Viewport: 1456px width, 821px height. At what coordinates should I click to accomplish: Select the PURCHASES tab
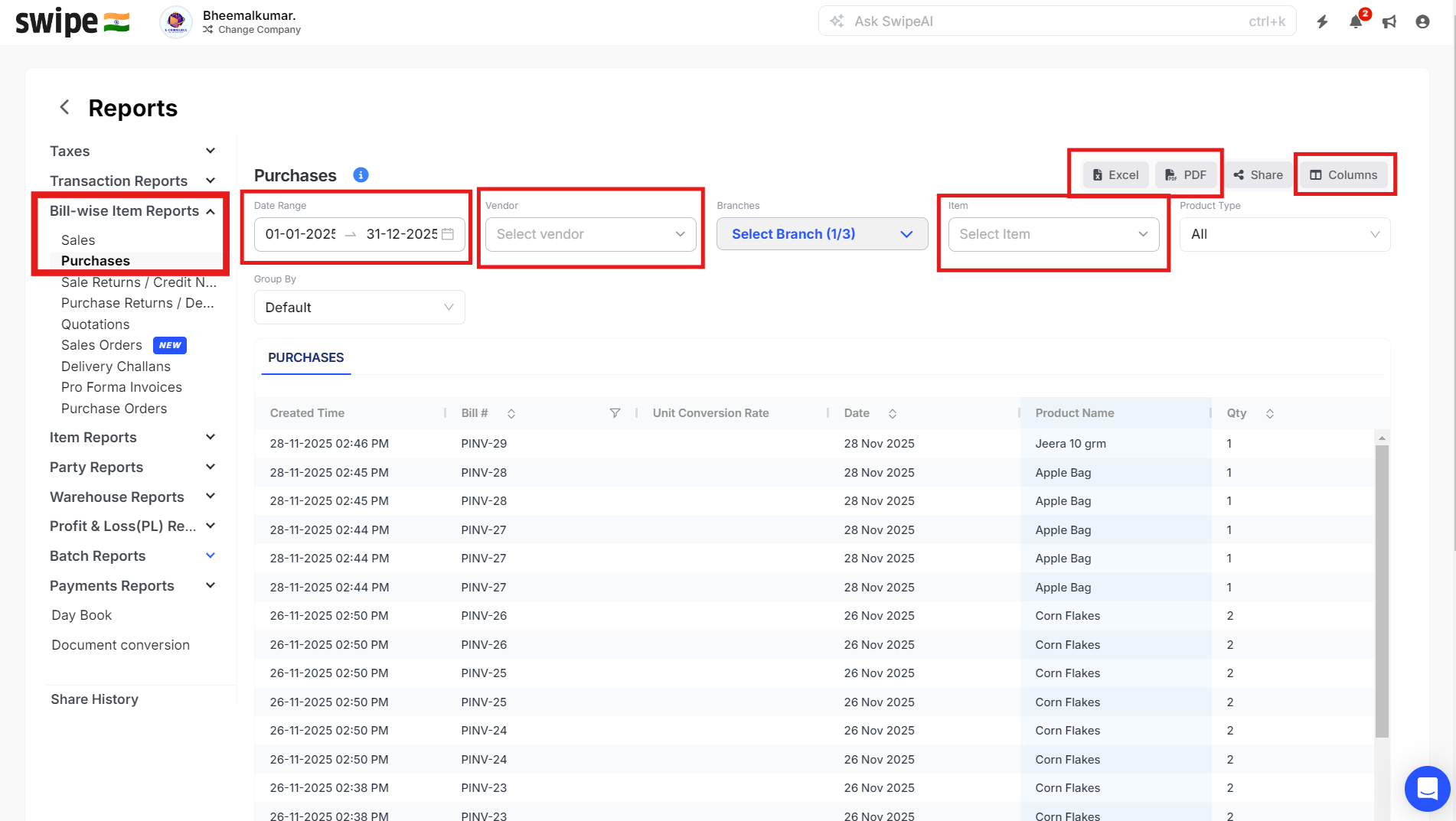[x=306, y=357]
